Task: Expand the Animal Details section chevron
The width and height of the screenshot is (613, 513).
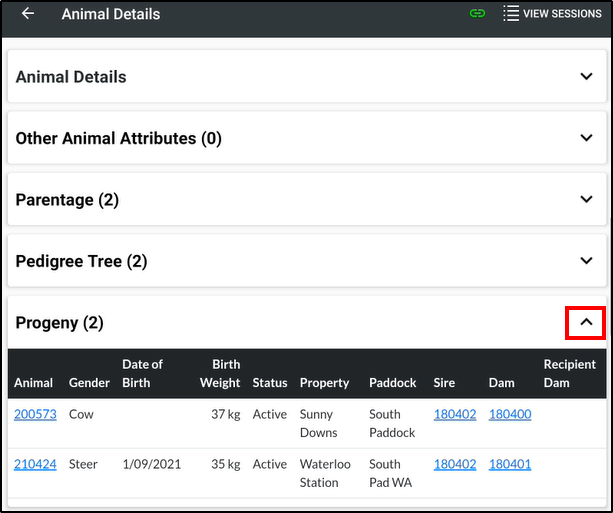Action: [586, 76]
